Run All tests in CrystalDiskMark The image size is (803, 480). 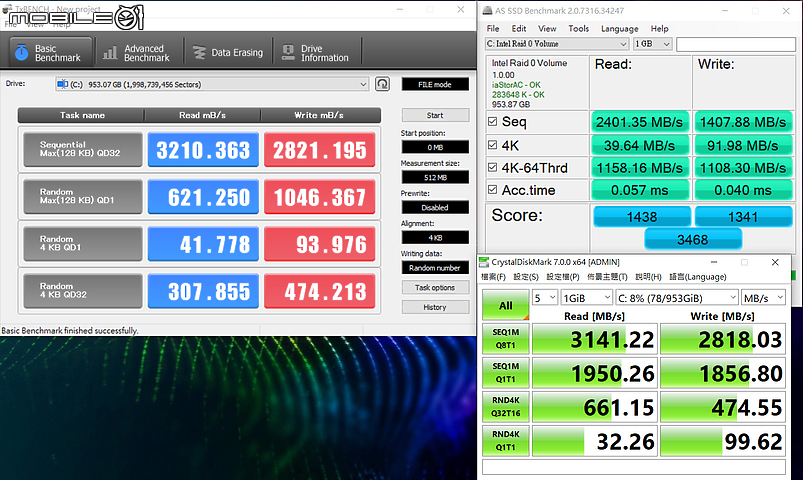pyautogui.click(x=505, y=306)
